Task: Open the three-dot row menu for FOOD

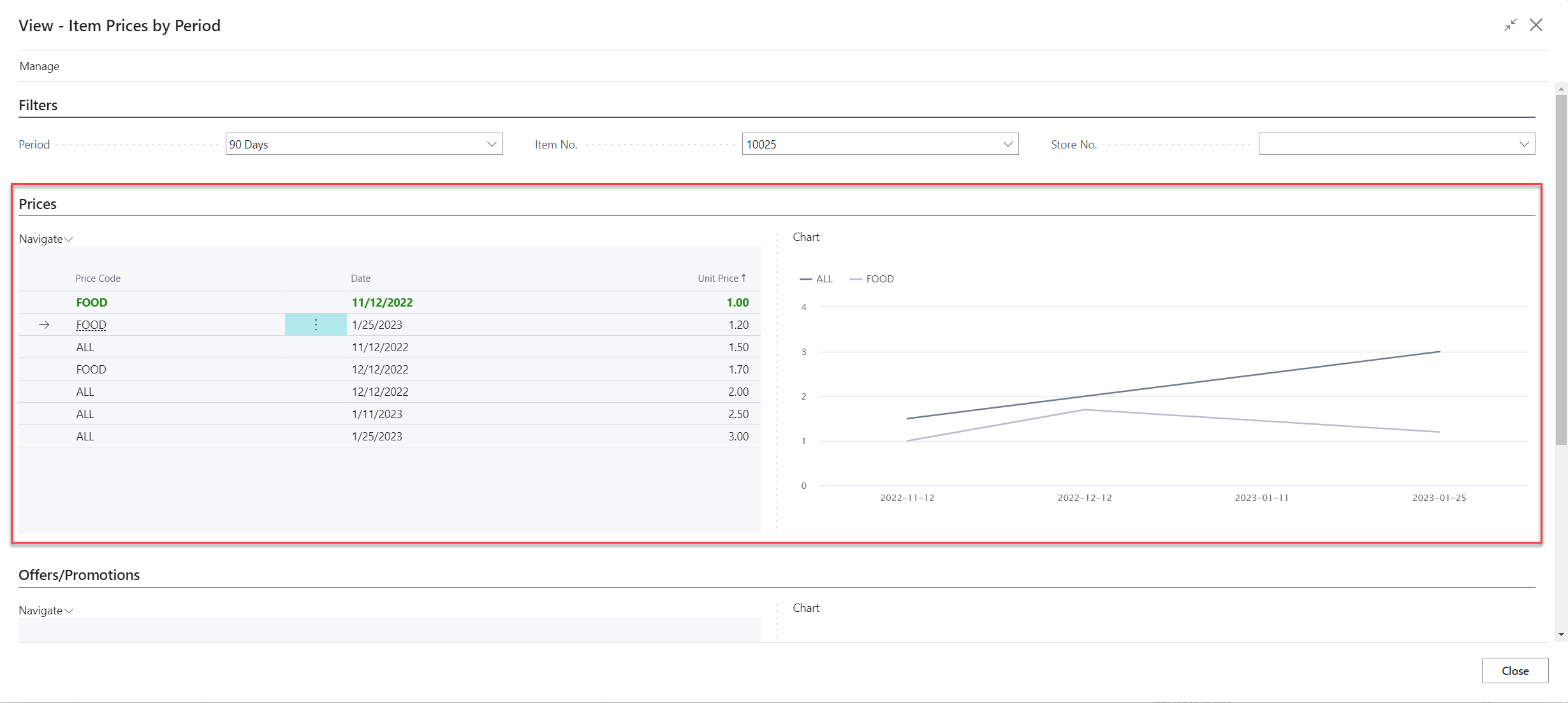Action: click(x=316, y=325)
